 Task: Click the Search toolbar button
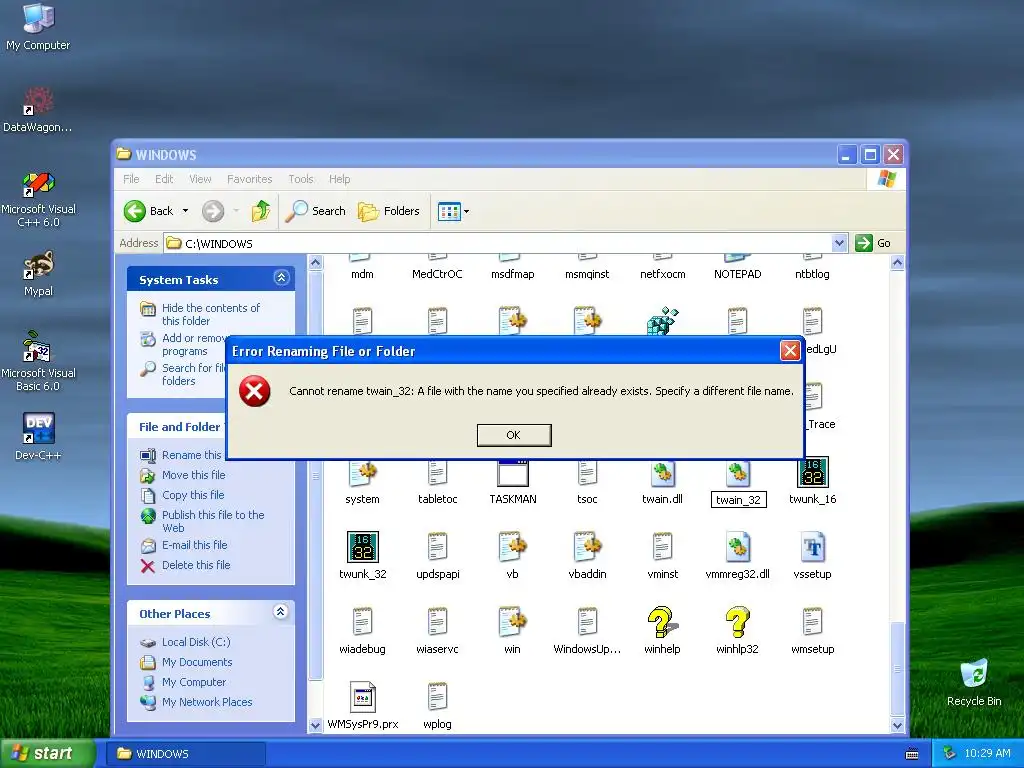pyautogui.click(x=316, y=211)
